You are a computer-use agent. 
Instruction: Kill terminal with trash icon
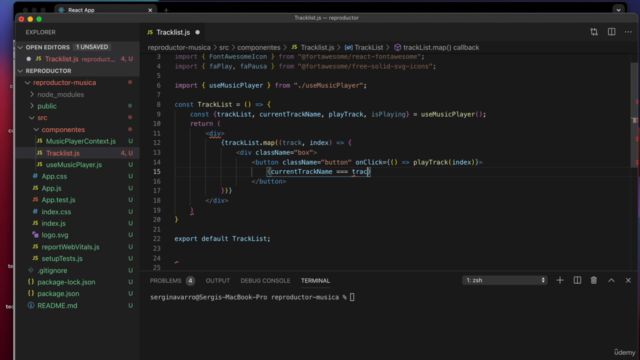tap(594, 280)
